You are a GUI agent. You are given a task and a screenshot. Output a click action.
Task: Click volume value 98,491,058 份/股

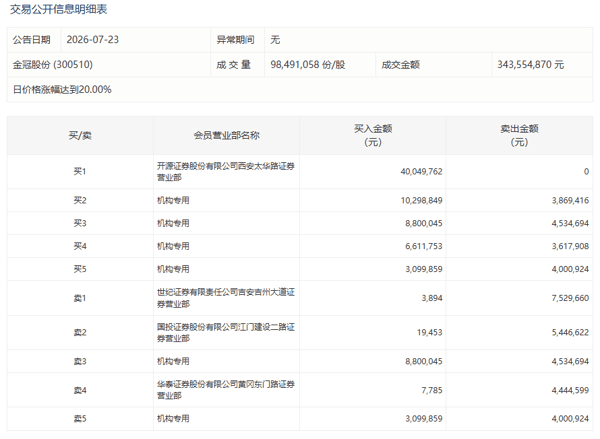coord(308,65)
